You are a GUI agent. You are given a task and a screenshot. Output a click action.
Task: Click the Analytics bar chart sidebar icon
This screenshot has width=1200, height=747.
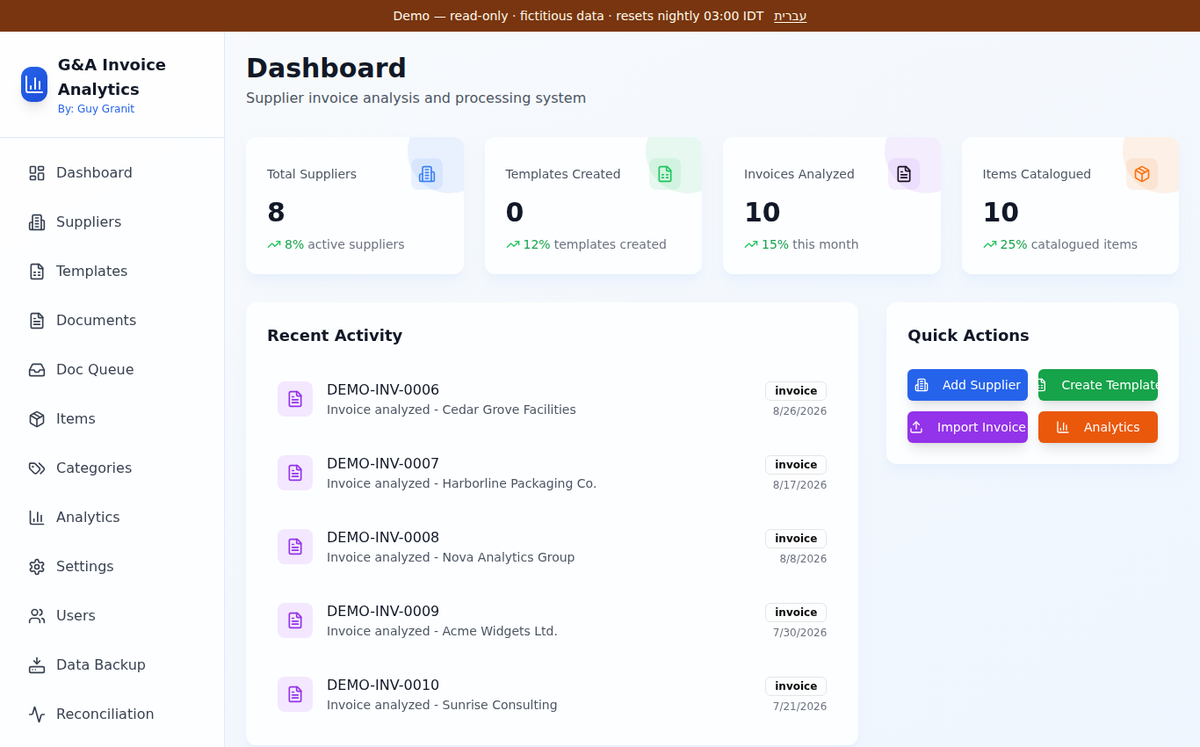pos(37,517)
